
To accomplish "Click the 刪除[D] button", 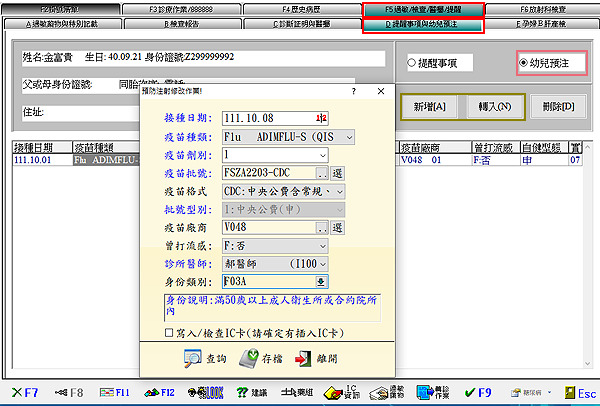I will [x=558, y=106].
